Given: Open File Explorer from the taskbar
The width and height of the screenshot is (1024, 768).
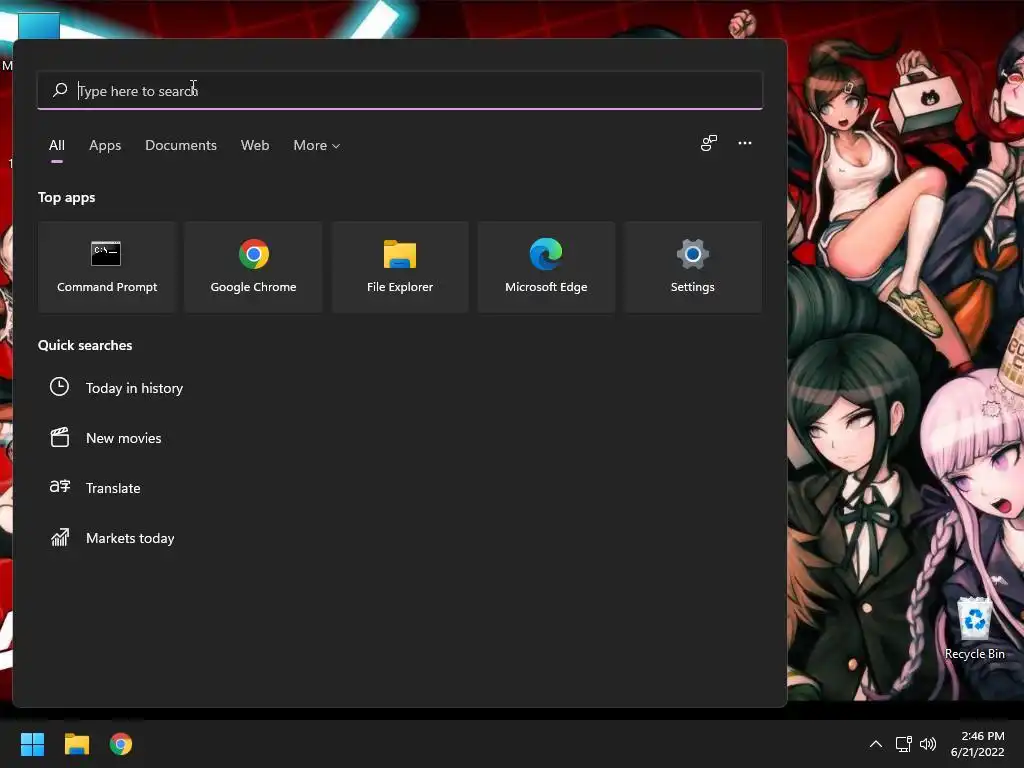Looking at the screenshot, I should click(x=76, y=744).
